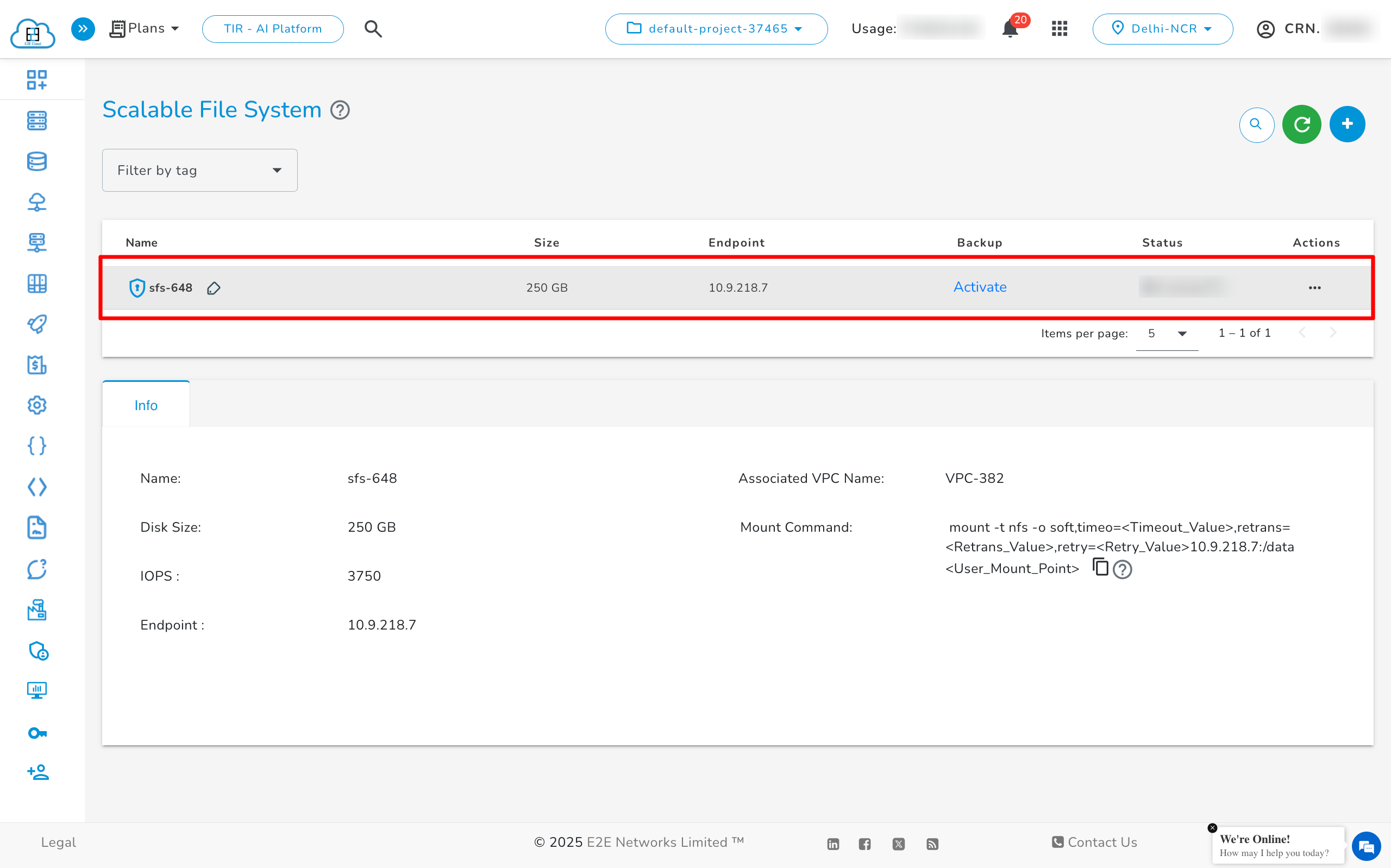
Task: Open the three-dot actions menu for sfs-648
Action: (x=1314, y=287)
